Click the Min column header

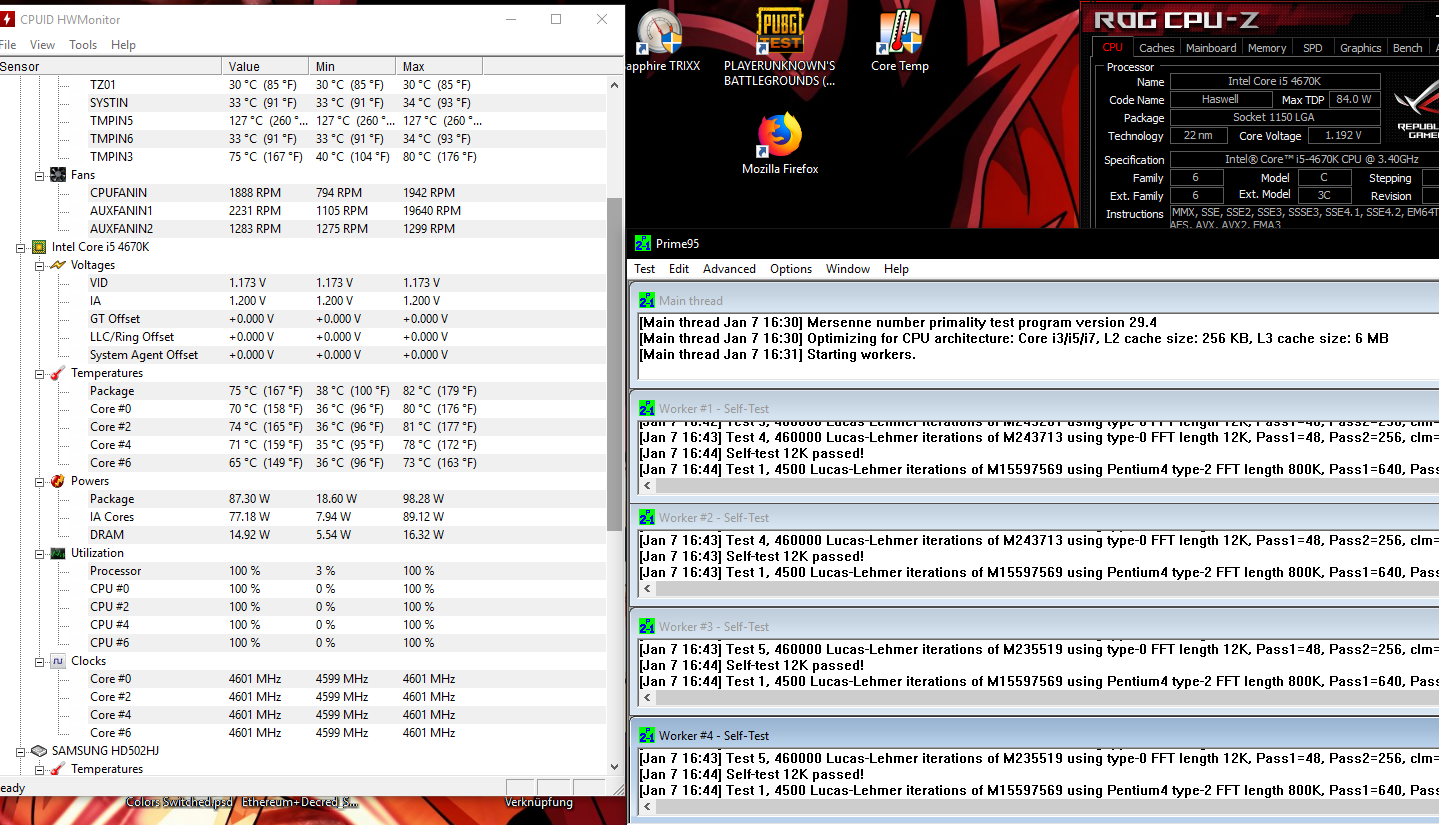click(x=352, y=66)
